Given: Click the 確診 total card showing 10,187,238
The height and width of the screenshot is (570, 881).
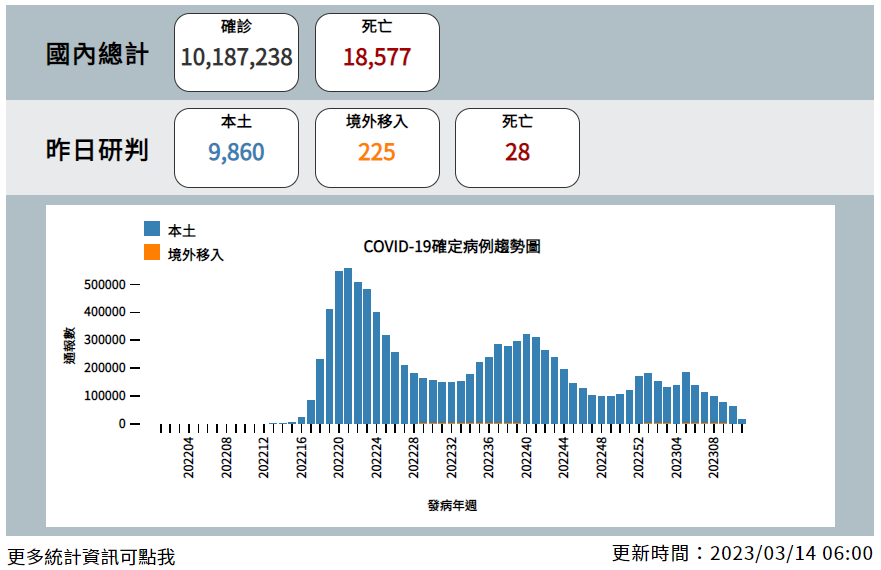Looking at the screenshot, I should (x=236, y=52).
